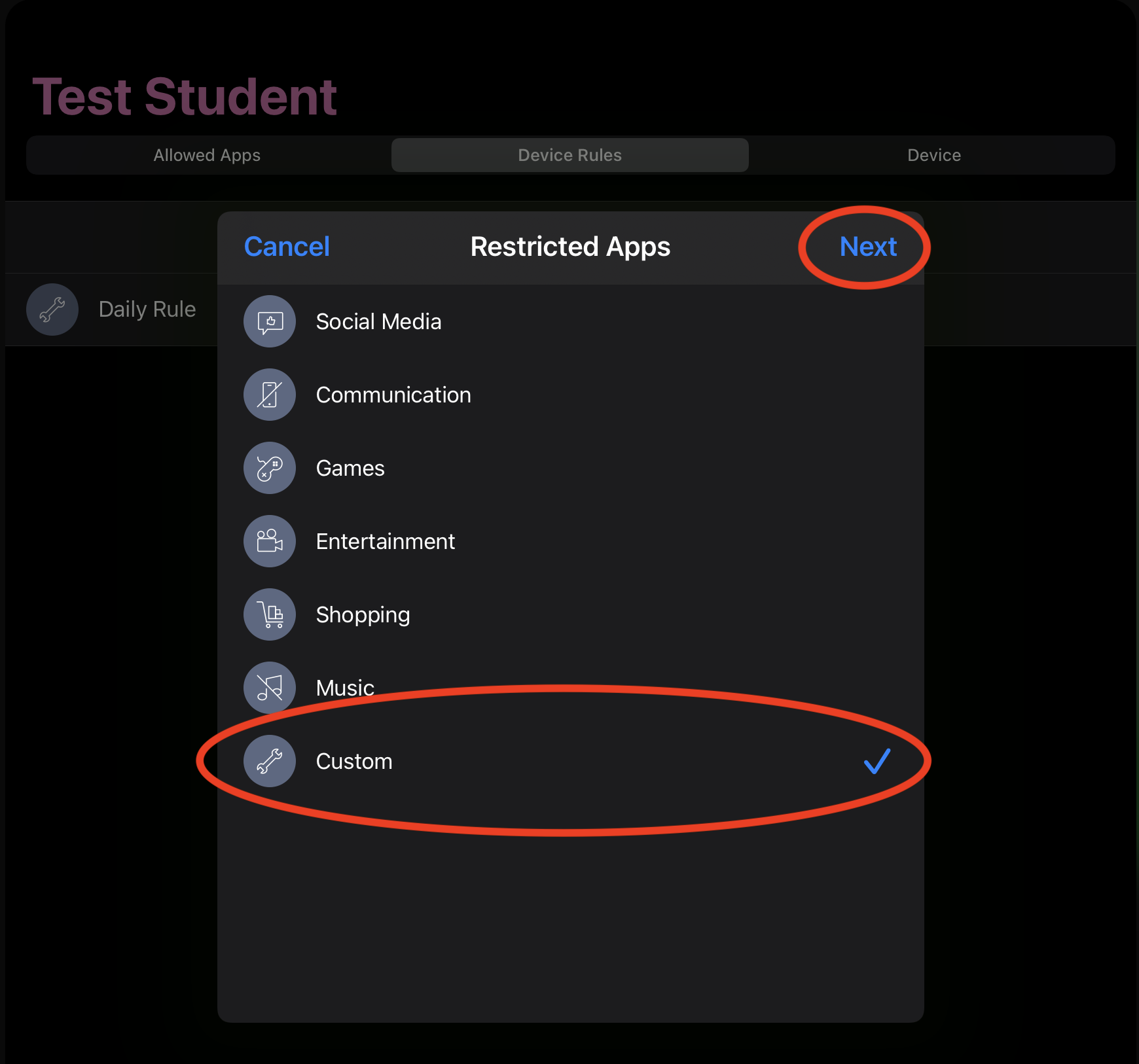Click the Custom wrench icon in list
The width and height of the screenshot is (1139, 1064).
coord(270,761)
